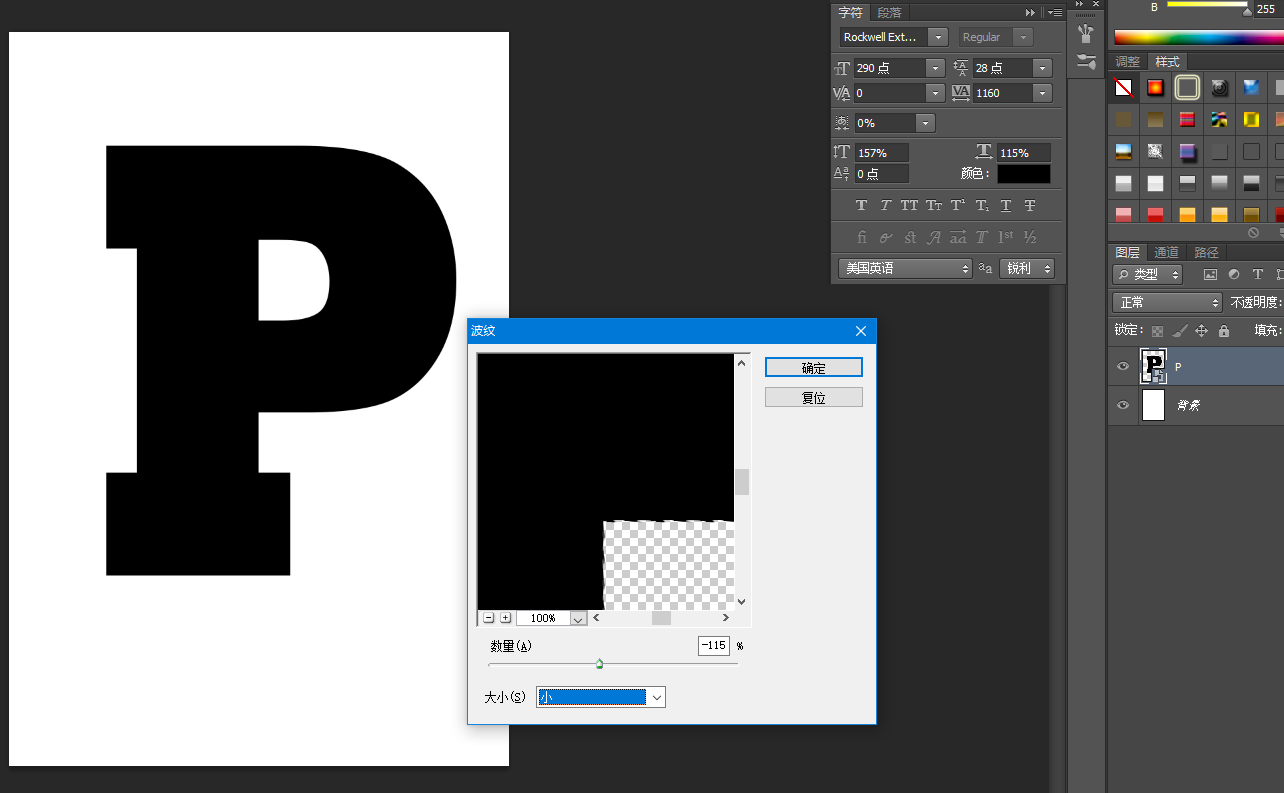Click the fractions (½) OpenType icon
Viewport: 1284px width, 793px height.
[1029, 237]
